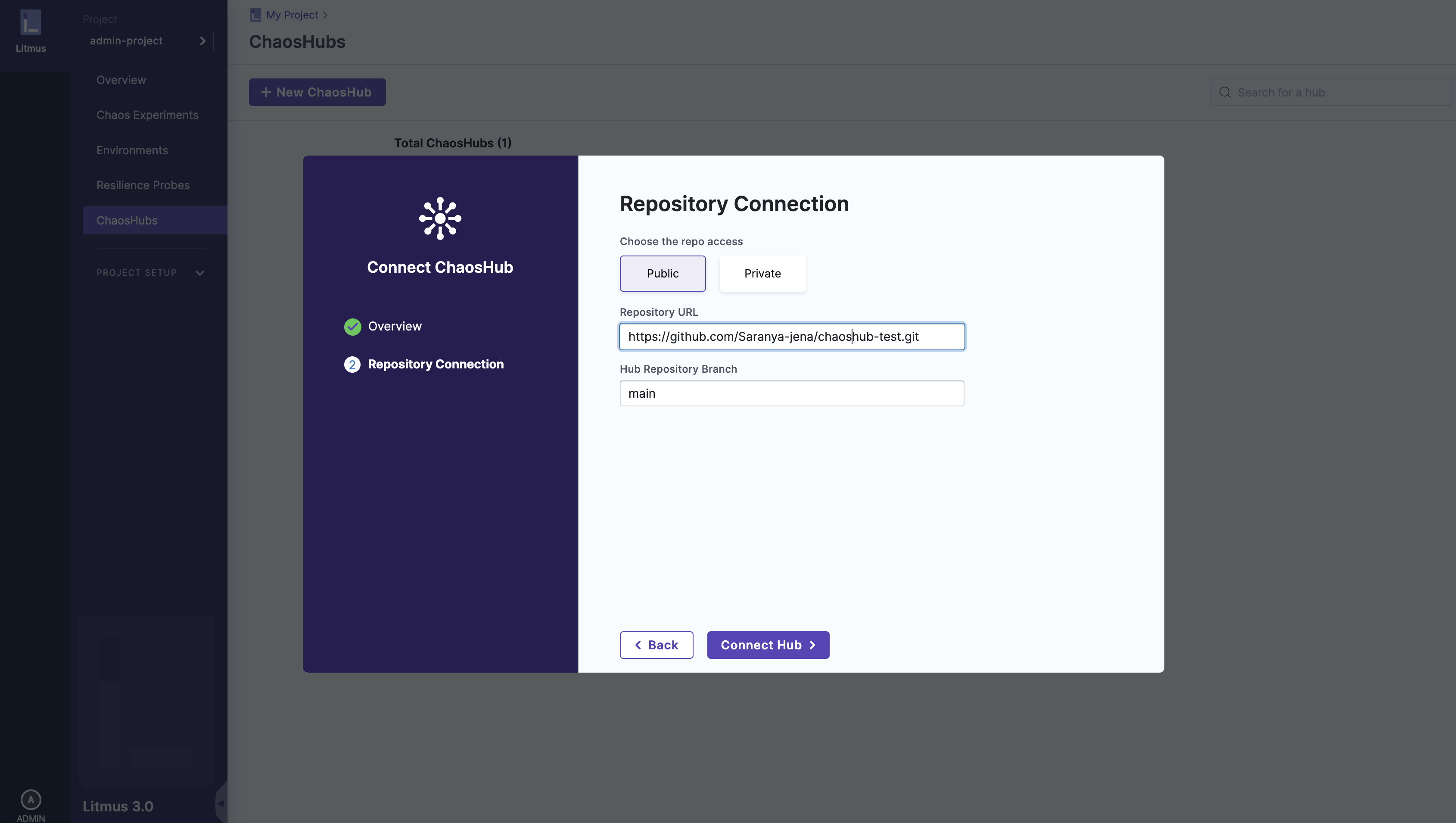Click the Repository URL input field
1456x823 pixels.
pos(791,337)
